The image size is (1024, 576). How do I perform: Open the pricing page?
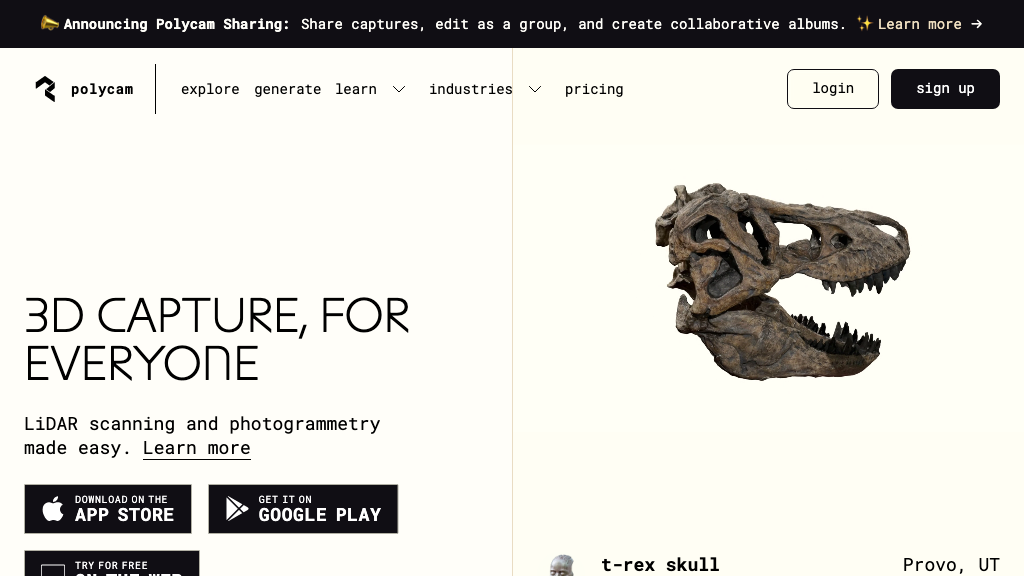tap(594, 89)
